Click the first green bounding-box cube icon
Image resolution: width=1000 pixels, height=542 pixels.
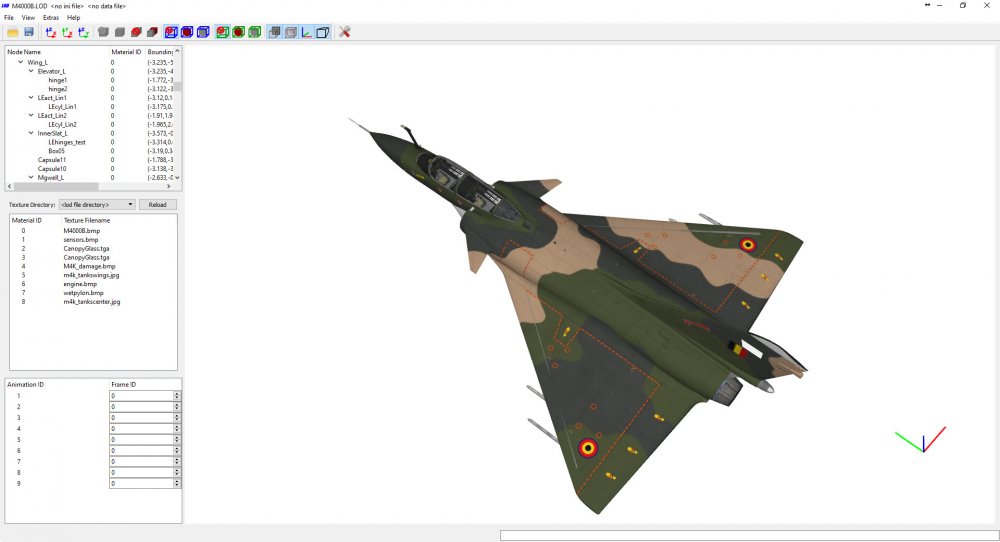tap(223, 32)
